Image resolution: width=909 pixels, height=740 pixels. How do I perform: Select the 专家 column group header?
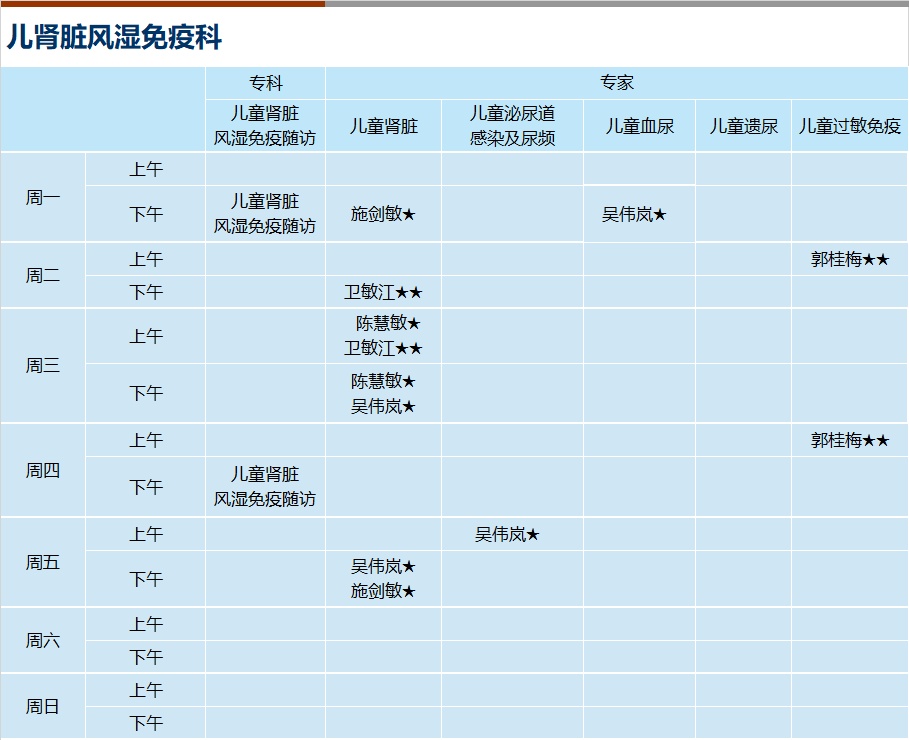[x=616, y=83]
